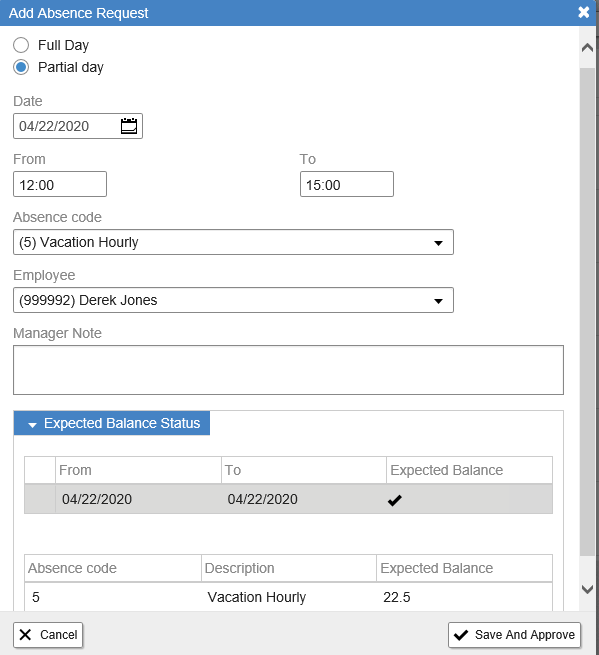
Task: Click the From time field showing 12:00
Action: (60, 184)
